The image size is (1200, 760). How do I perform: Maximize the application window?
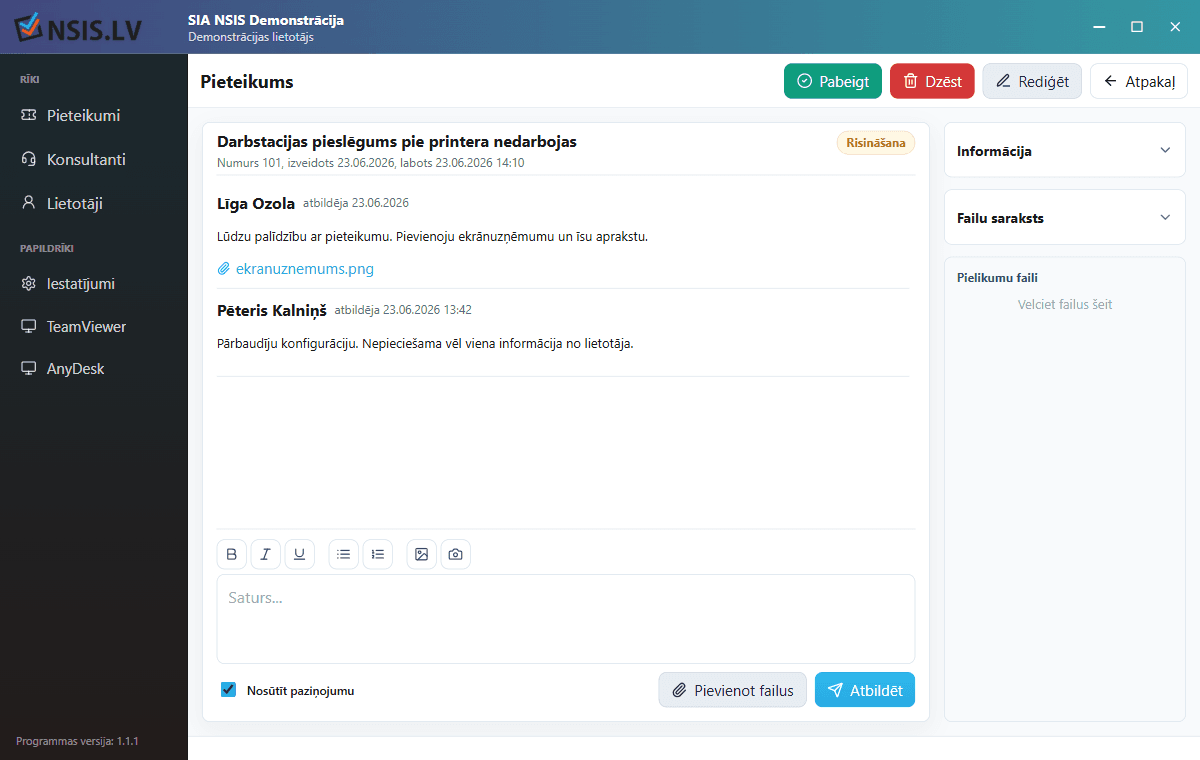(1137, 27)
